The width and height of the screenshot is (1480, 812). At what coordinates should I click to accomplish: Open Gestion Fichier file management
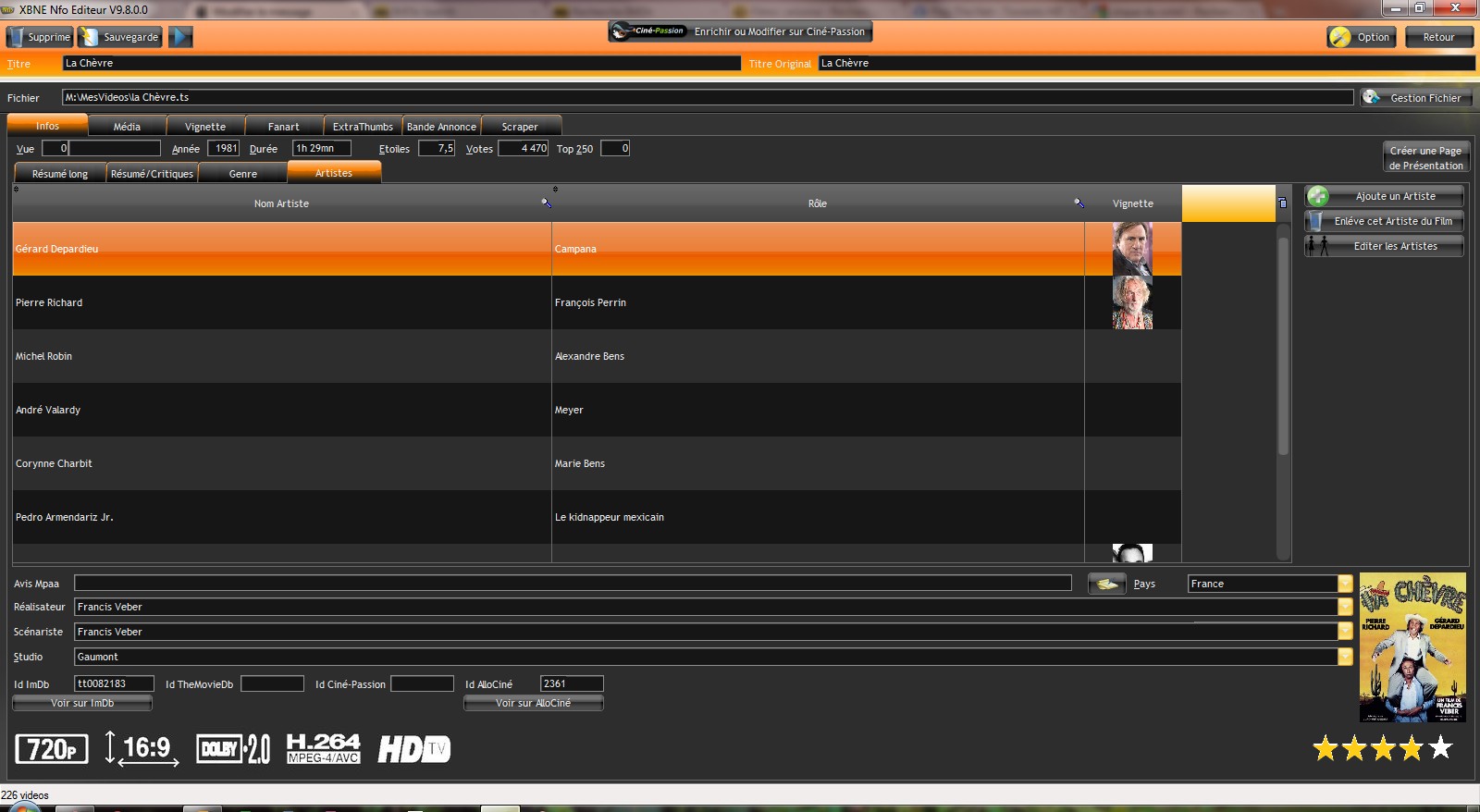(x=1415, y=98)
